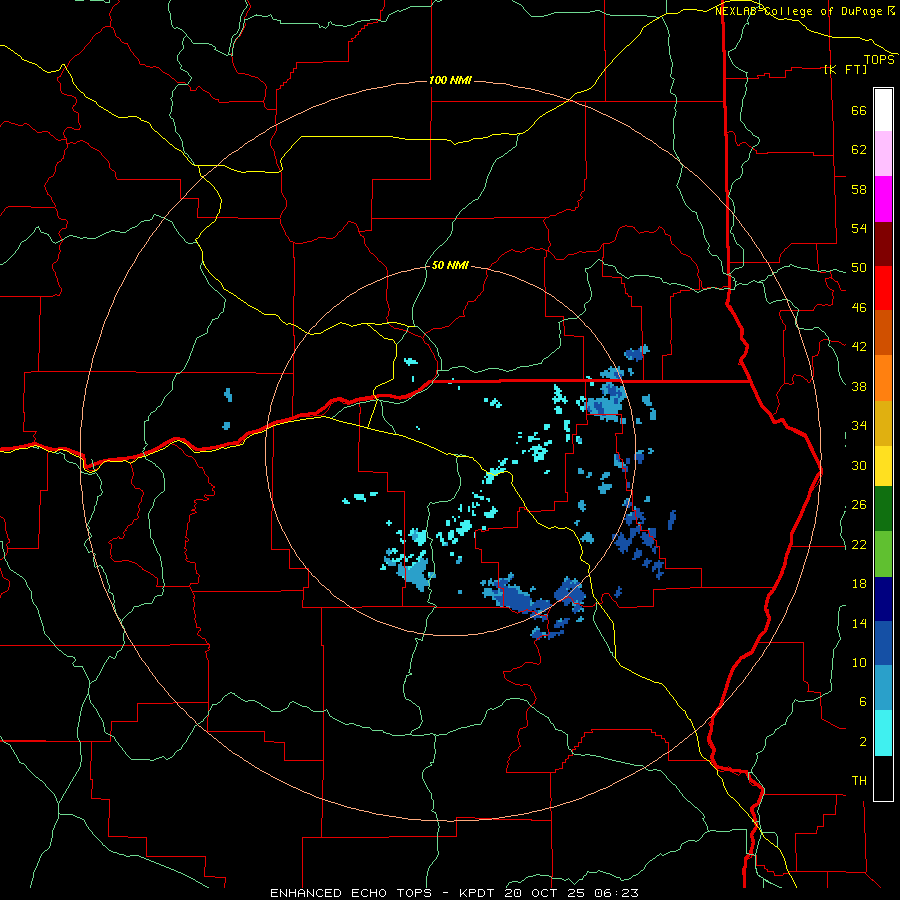900x900 pixels.
Task: Click the dark green swatch near 26
Action: (x=883, y=509)
